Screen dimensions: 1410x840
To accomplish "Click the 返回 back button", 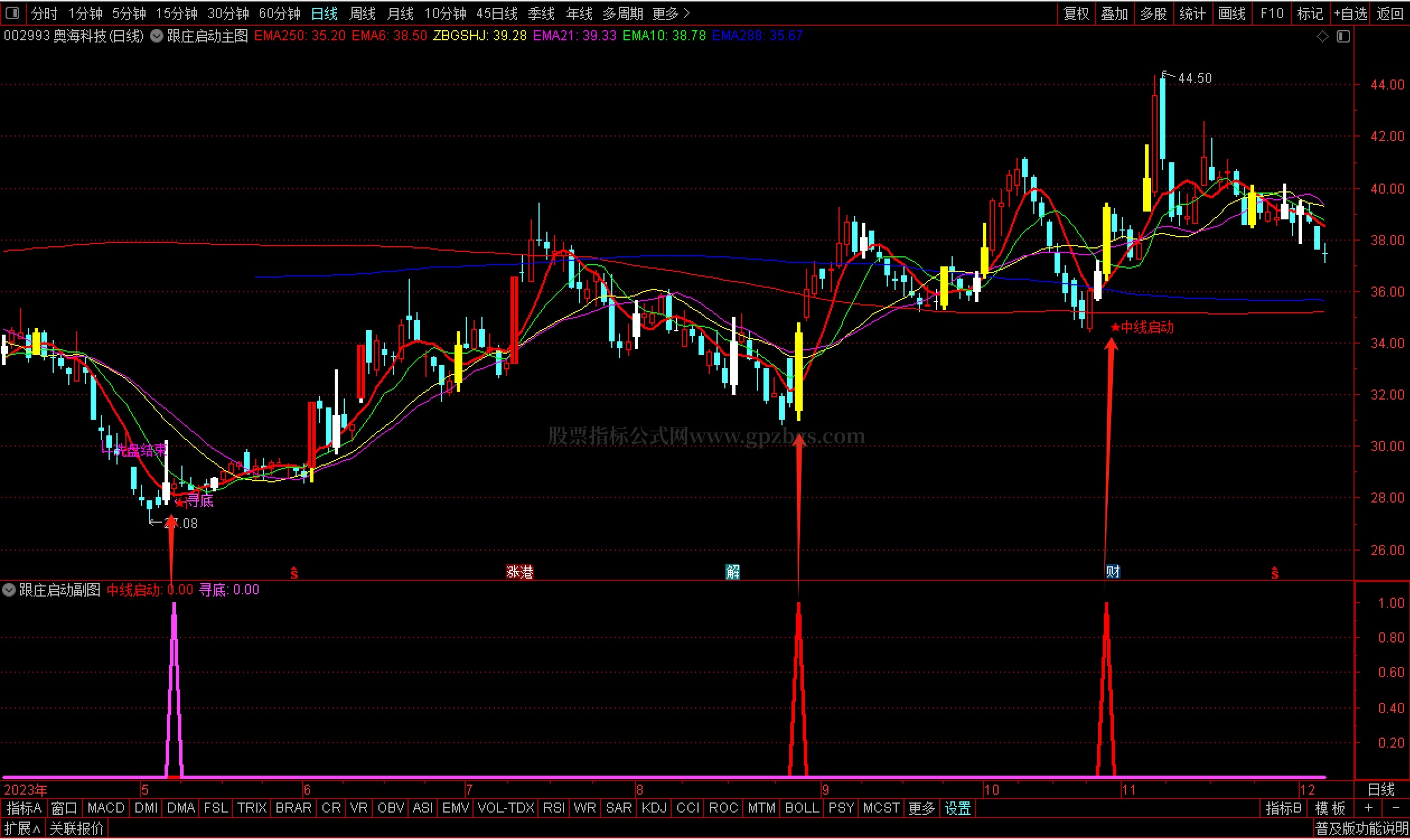I will (1390, 13).
